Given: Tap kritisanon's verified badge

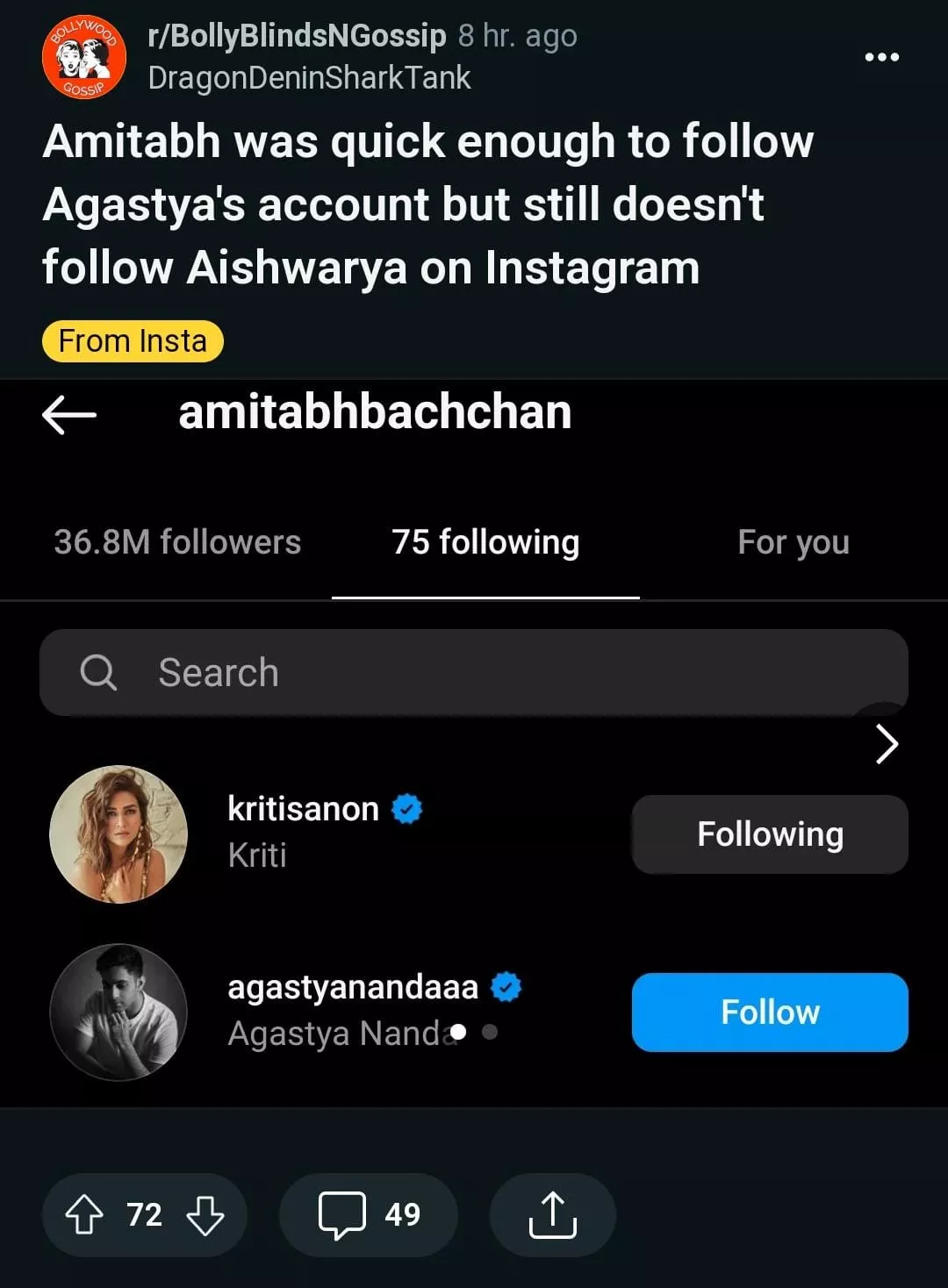Looking at the screenshot, I should coord(406,809).
